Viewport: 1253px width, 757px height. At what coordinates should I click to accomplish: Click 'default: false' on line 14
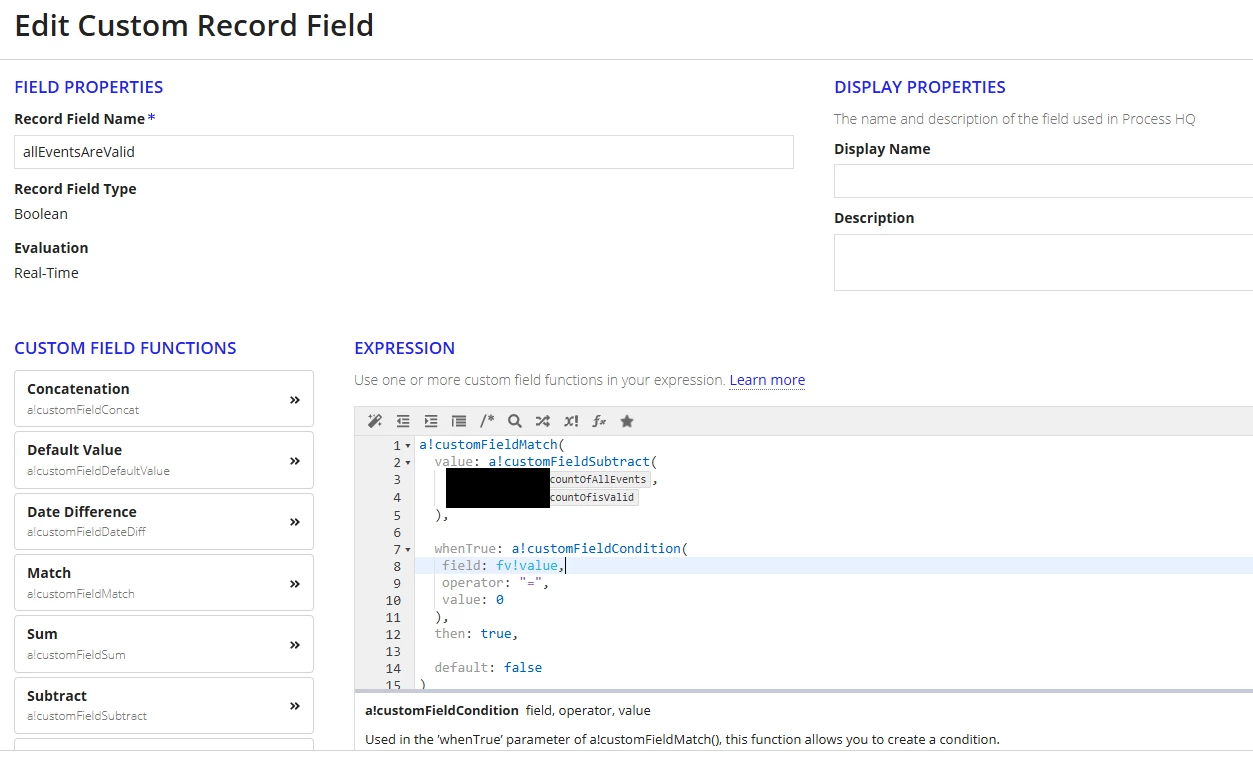[x=488, y=668]
